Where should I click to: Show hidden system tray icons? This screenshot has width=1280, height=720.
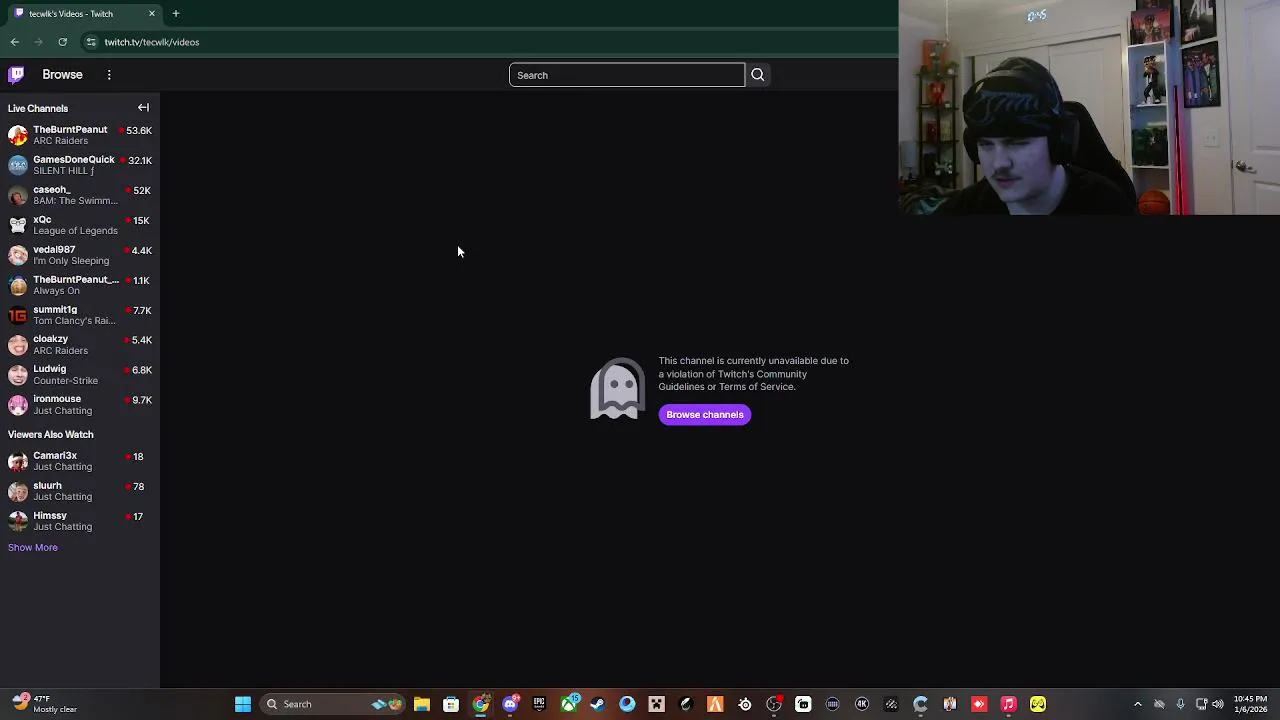click(x=1137, y=704)
